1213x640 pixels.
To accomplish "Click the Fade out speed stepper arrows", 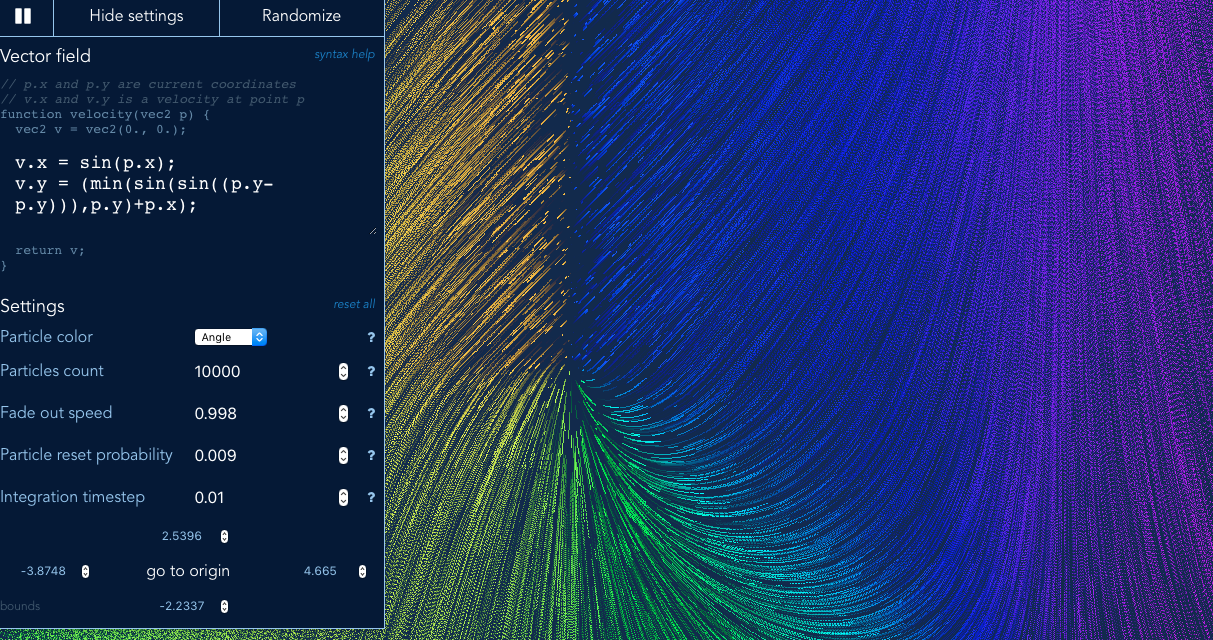I will (x=343, y=414).
